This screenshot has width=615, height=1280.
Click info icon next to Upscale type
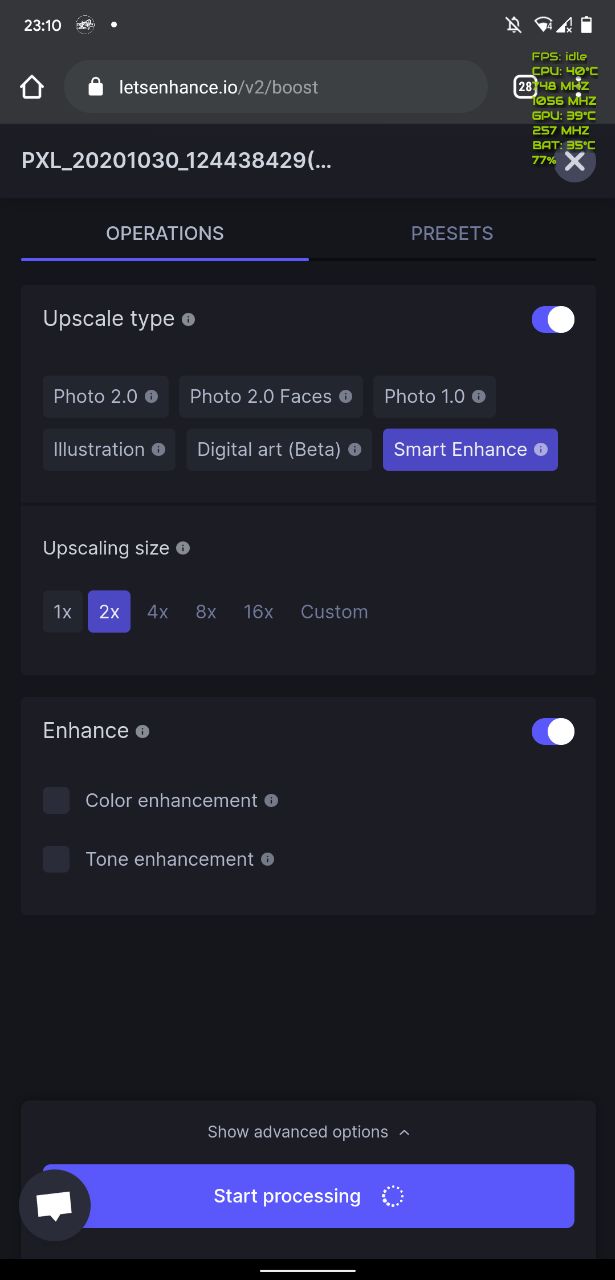pos(188,319)
